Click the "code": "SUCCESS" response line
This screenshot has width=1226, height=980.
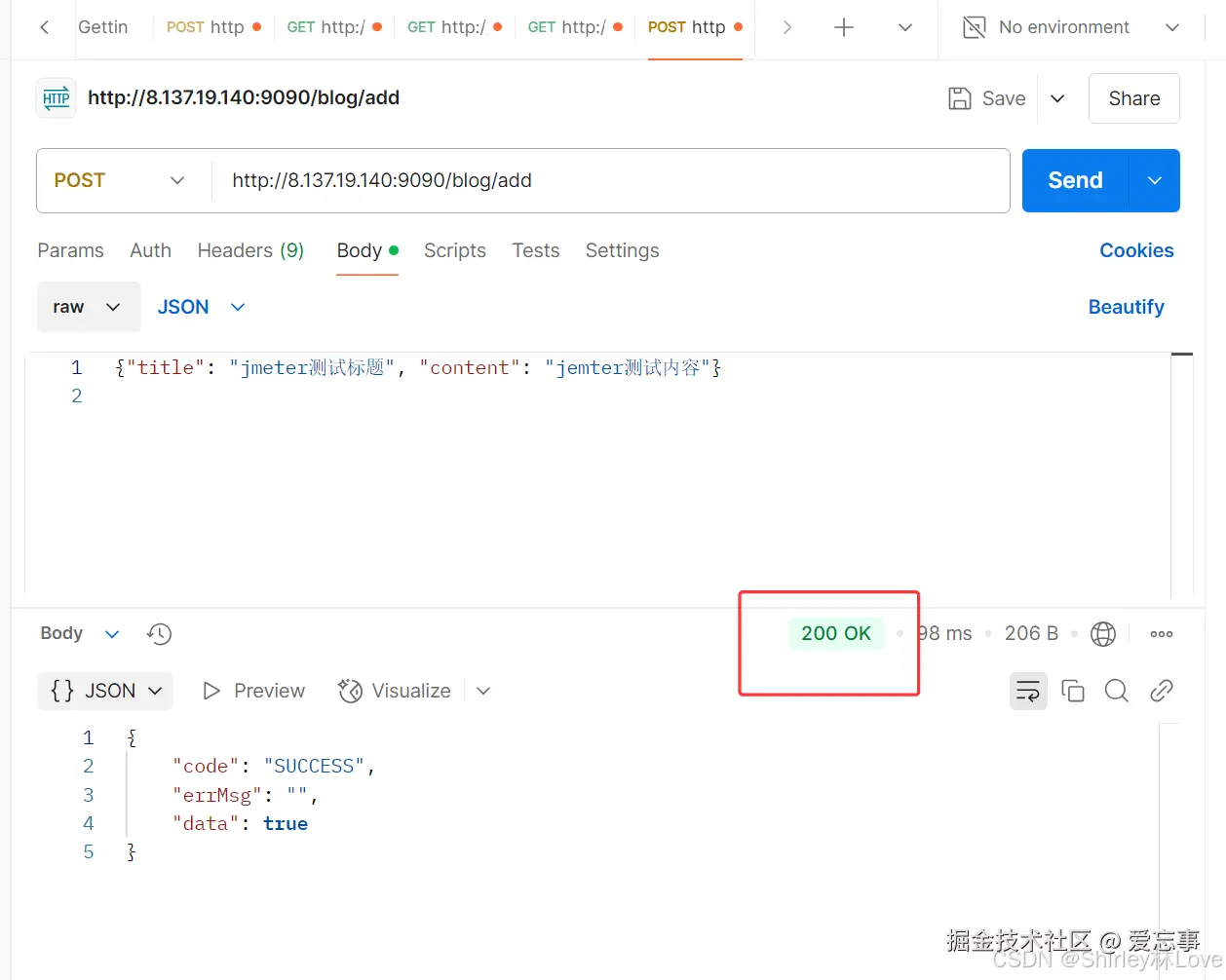click(x=274, y=766)
